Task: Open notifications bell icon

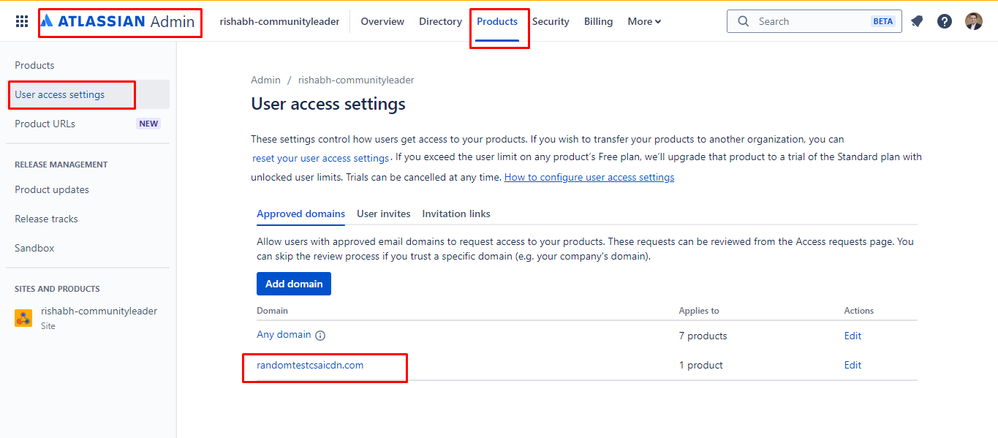Action: click(917, 22)
